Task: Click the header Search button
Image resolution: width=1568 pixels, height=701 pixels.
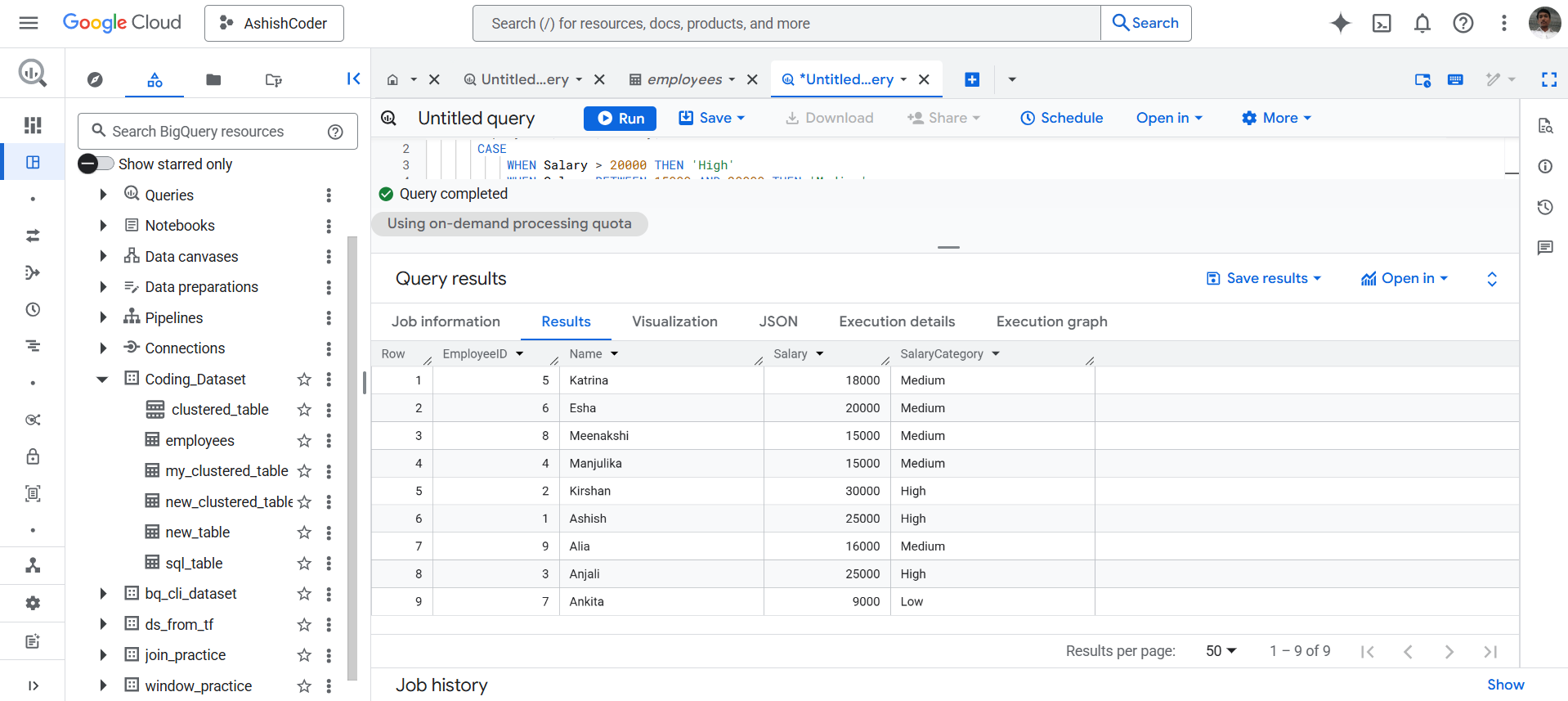Action: point(1146,23)
